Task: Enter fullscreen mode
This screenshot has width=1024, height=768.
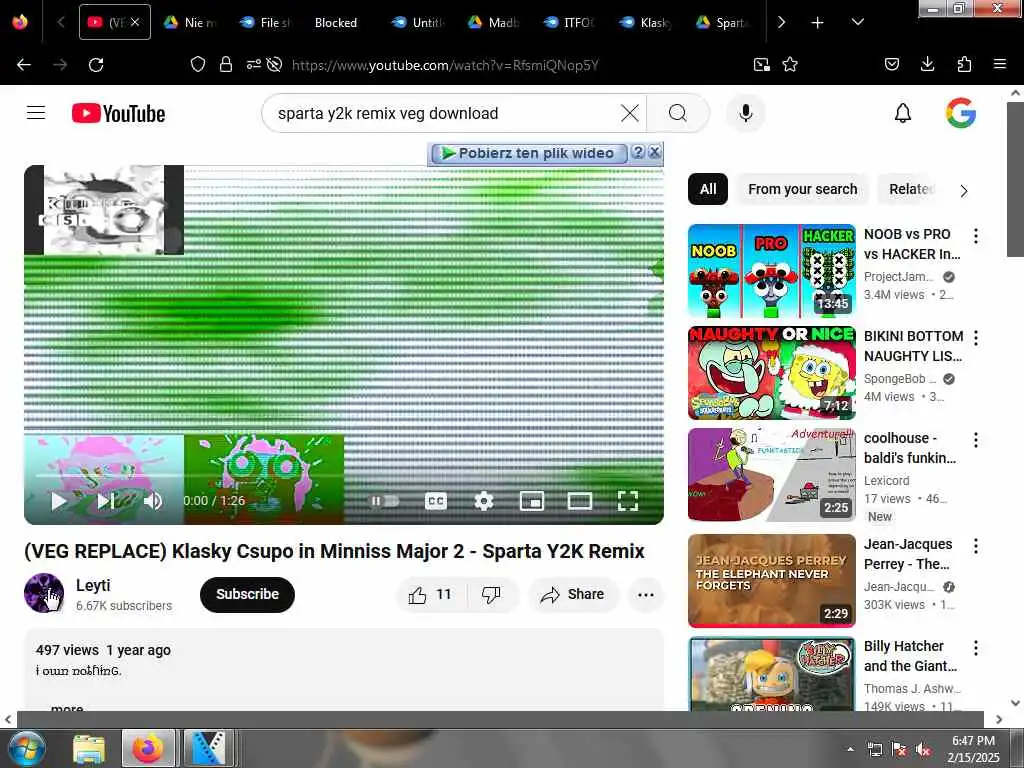Action: [x=628, y=501]
